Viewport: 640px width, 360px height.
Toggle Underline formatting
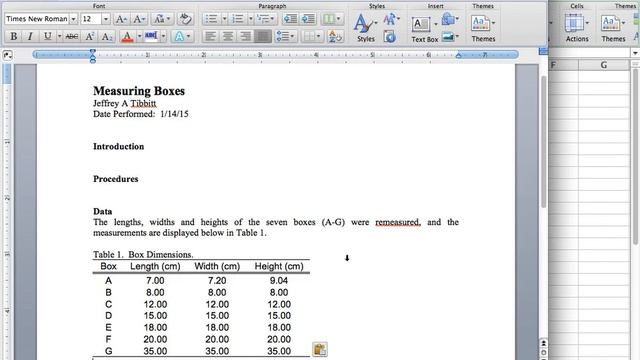click(x=47, y=36)
